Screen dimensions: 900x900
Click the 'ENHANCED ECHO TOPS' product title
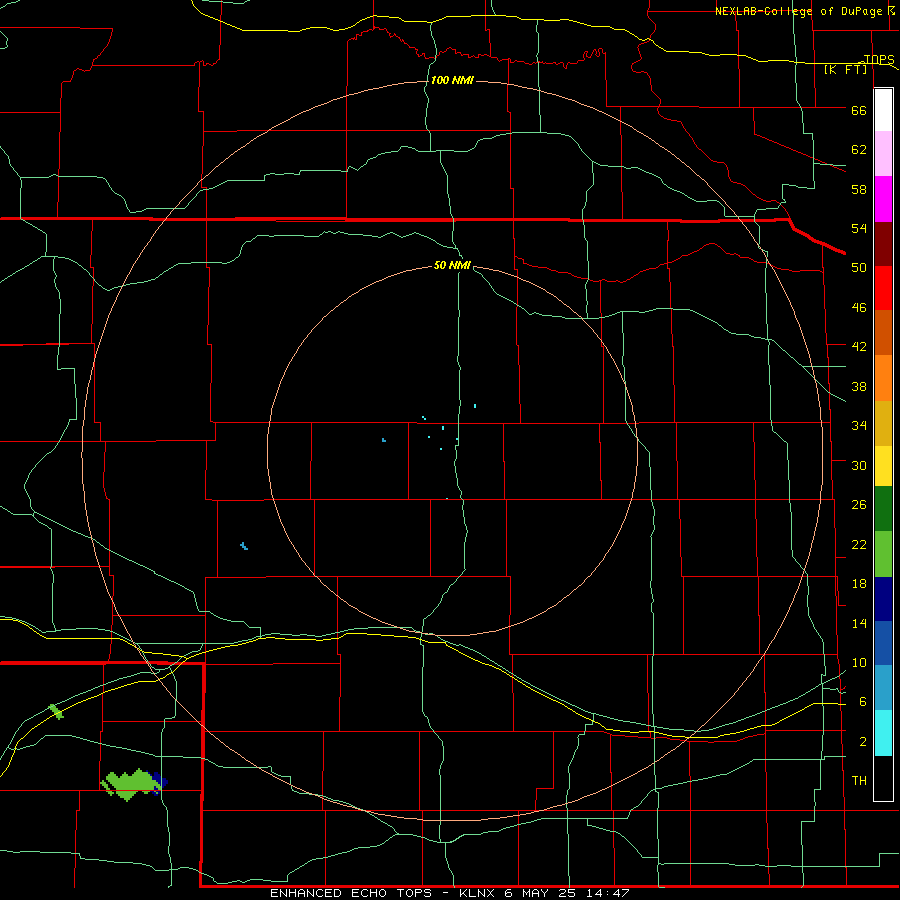351,893
